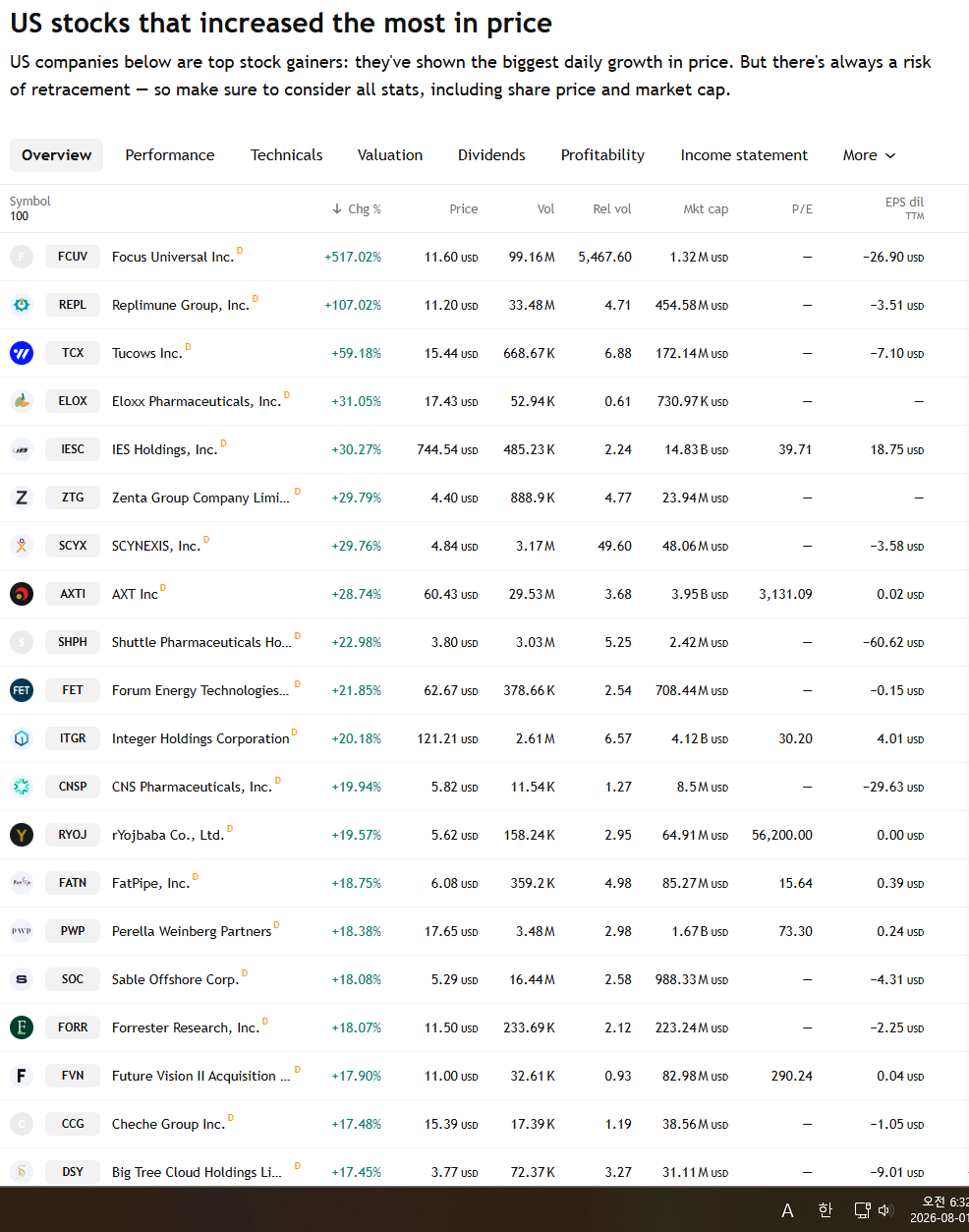The width and height of the screenshot is (969, 1232).
Task: Click the Integer Holdings ITGR logo icon
Action: pyautogui.click(x=22, y=738)
